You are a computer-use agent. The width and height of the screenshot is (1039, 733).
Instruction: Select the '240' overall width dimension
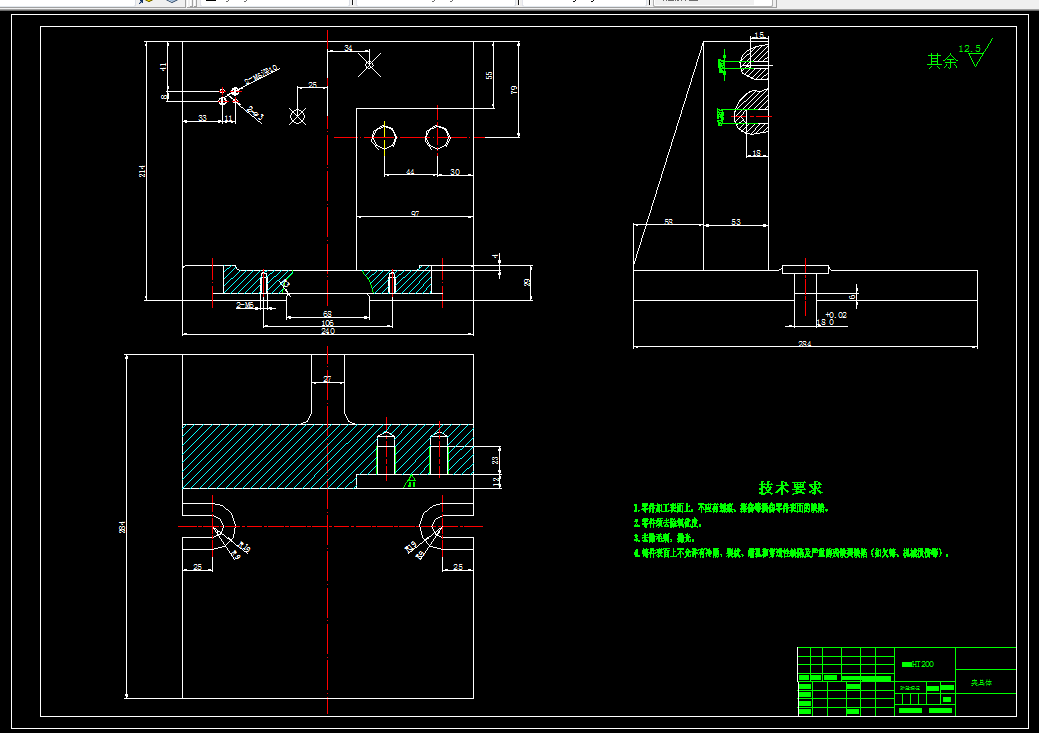tap(328, 331)
